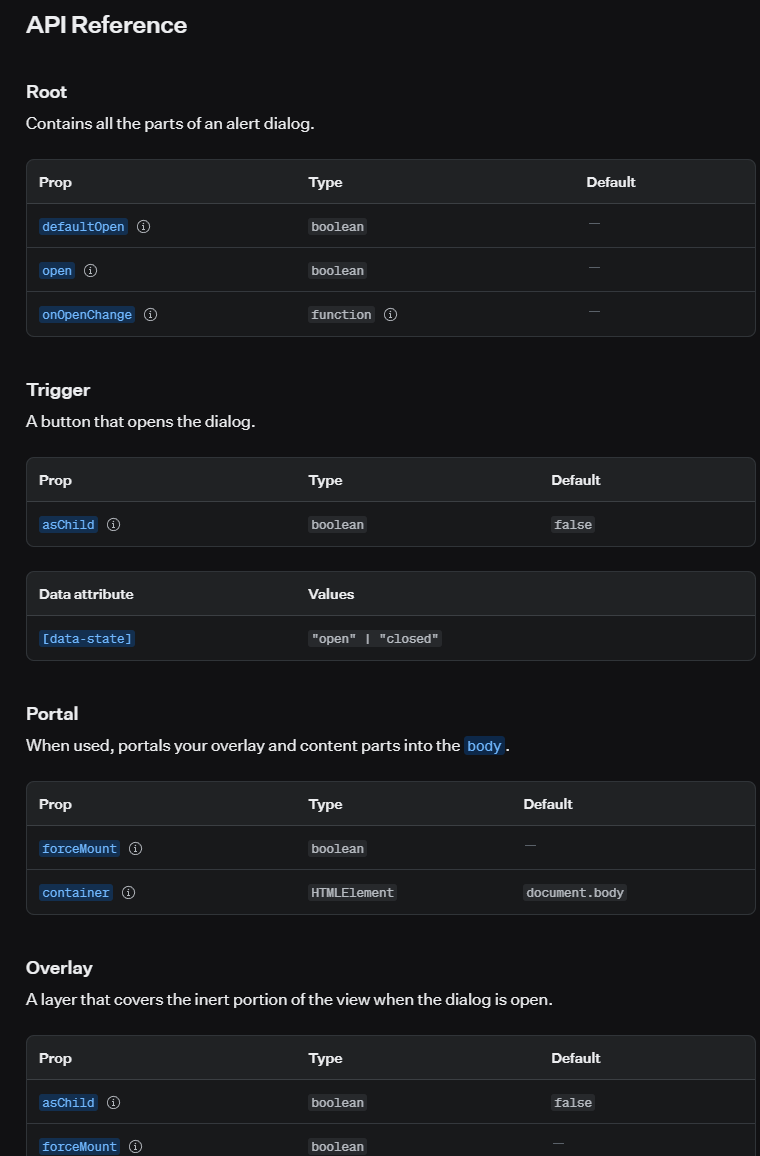Viewport: 760px width, 1156px height.
Task: Click the Root section heading
Action: (46, 91)
